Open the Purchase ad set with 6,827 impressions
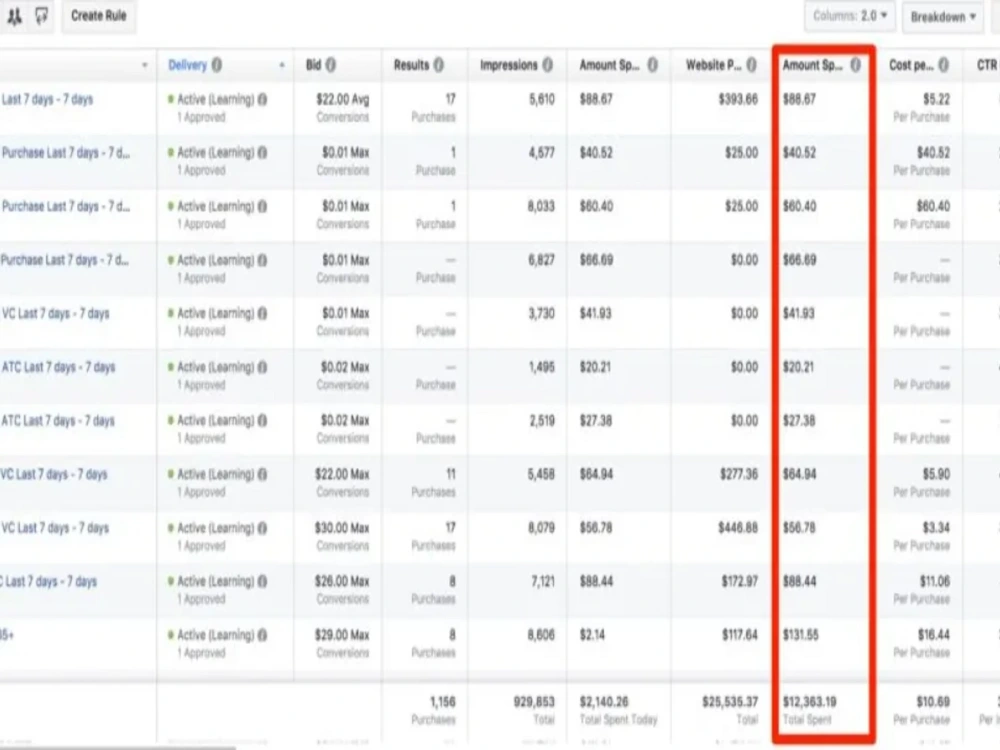 65,260
